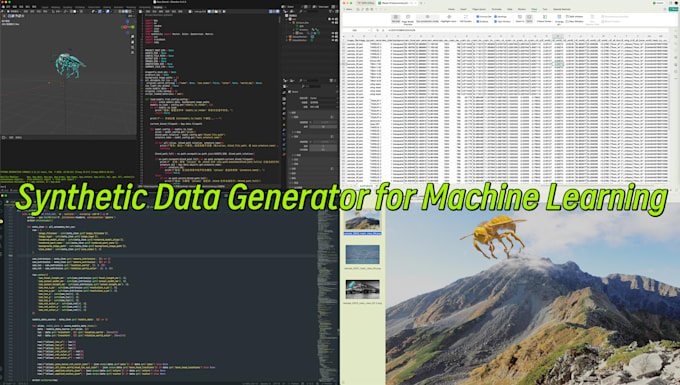Click green Y axis on Blender viewport gizmo
The image size is (680, 385).
point(132,27)
